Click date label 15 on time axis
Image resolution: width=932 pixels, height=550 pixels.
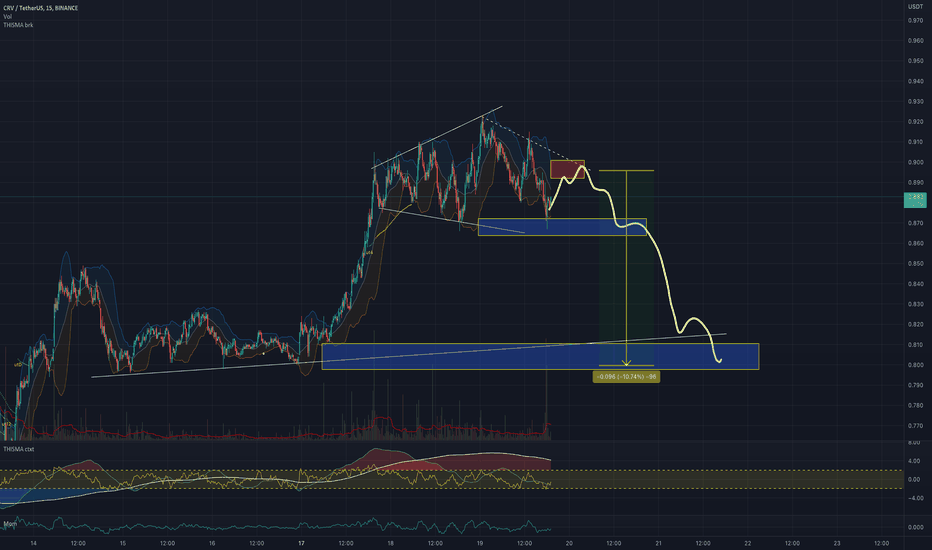[x=122, y=543]
